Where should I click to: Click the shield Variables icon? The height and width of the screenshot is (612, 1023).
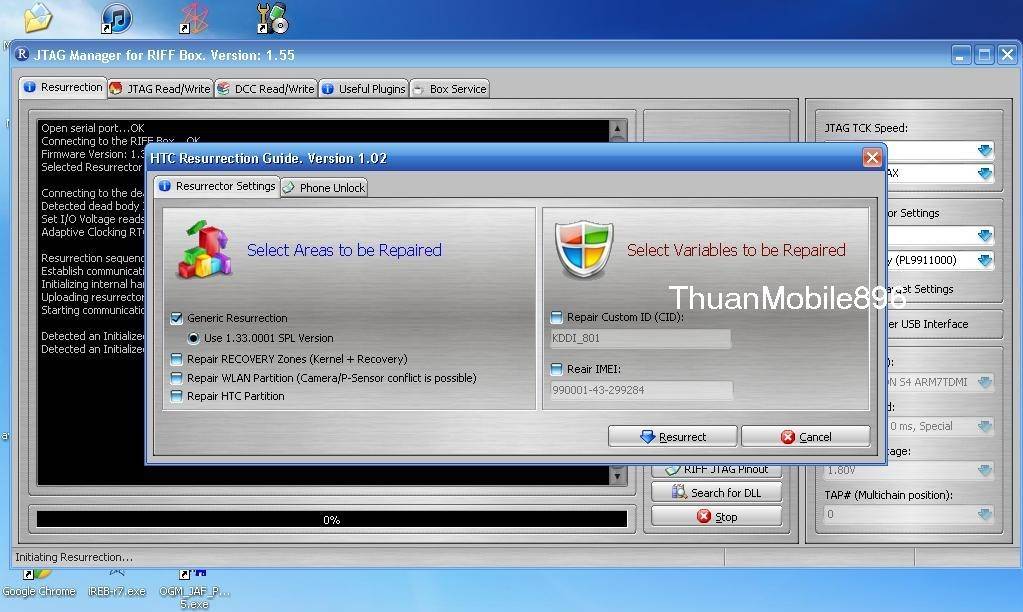click(584, 250)
